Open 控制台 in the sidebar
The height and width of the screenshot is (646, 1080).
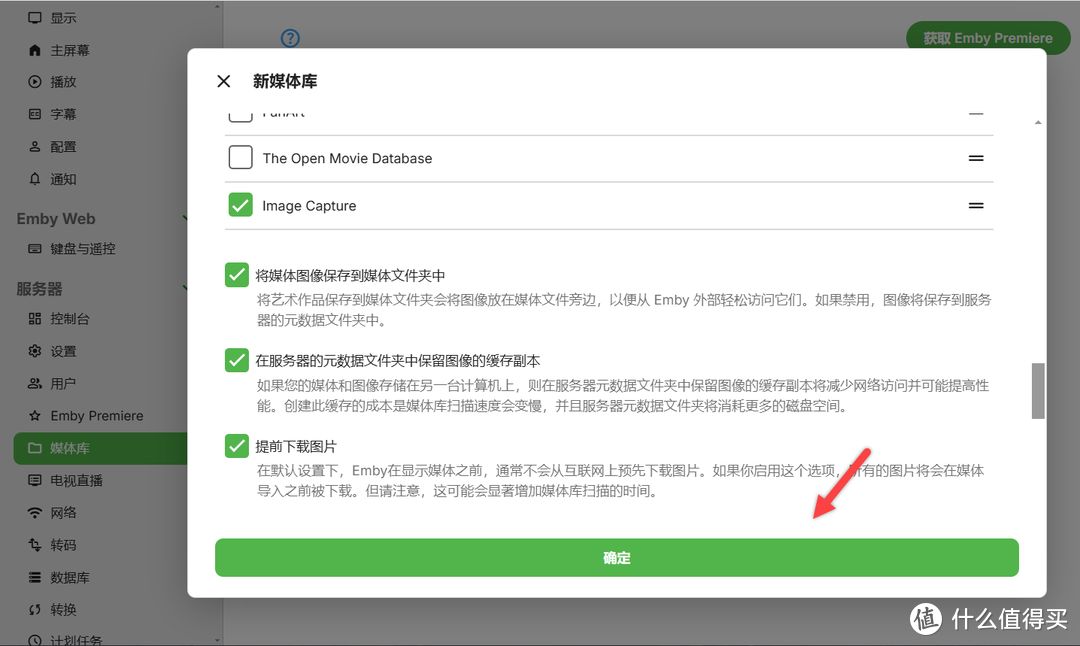[70, 319]
